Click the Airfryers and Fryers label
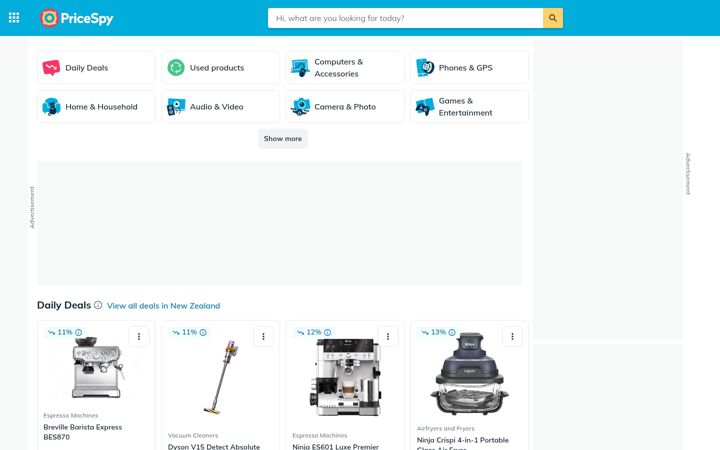 [x=445, y=428]
